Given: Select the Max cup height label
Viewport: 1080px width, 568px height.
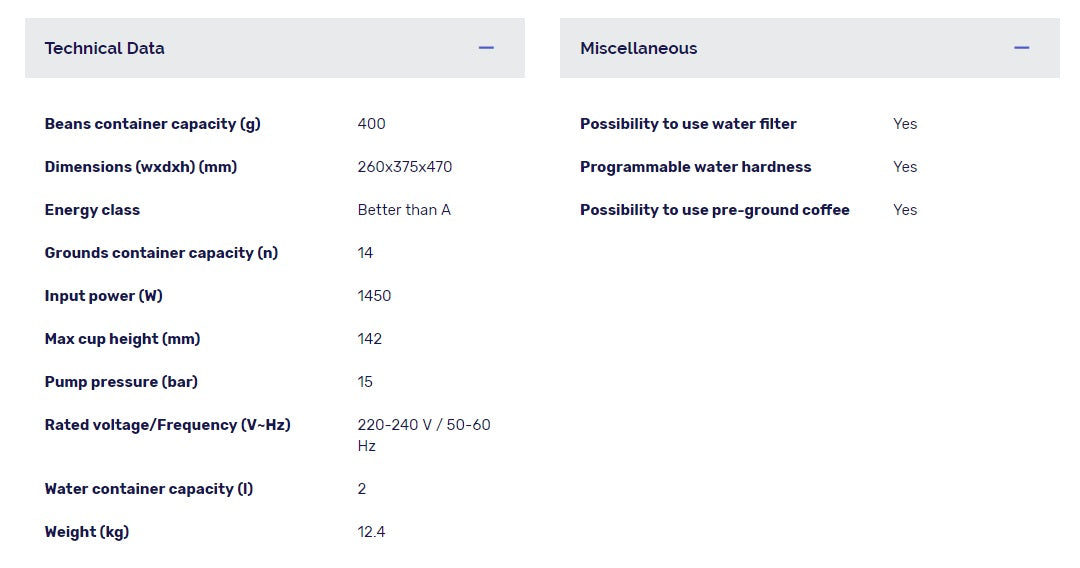Looking at the screenshot, I should (123, 339).
